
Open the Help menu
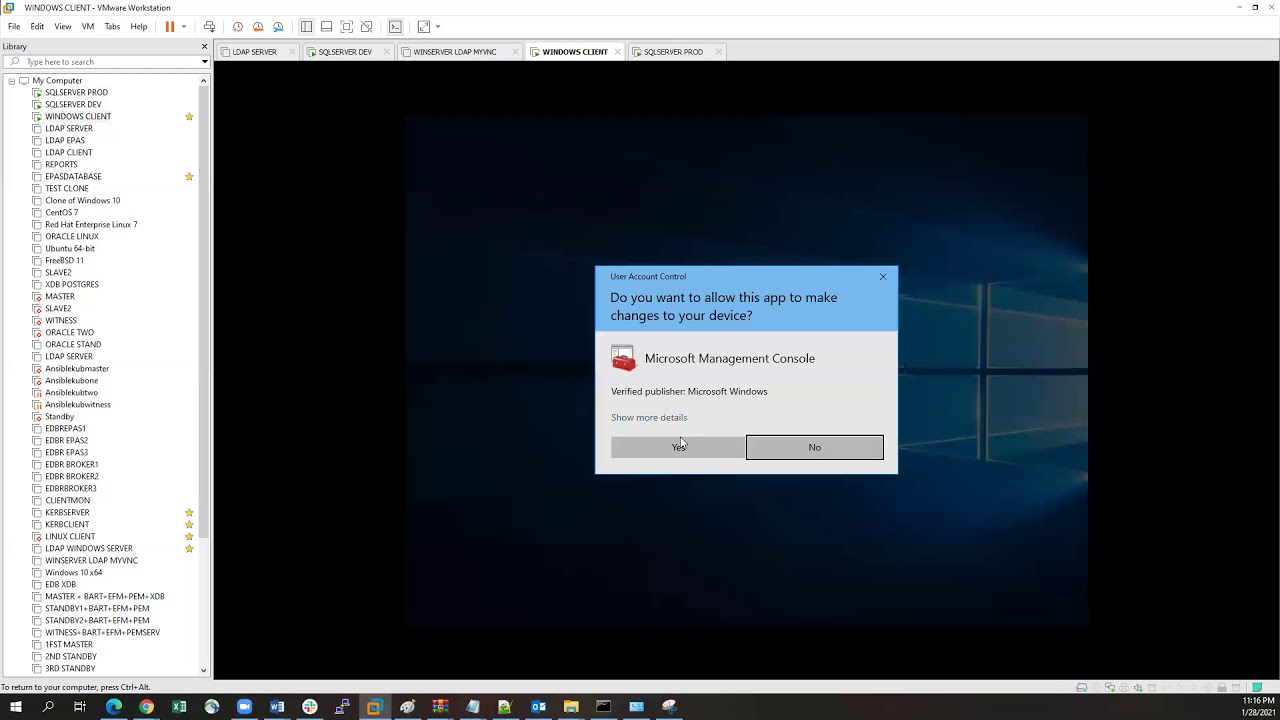point(139,26)
